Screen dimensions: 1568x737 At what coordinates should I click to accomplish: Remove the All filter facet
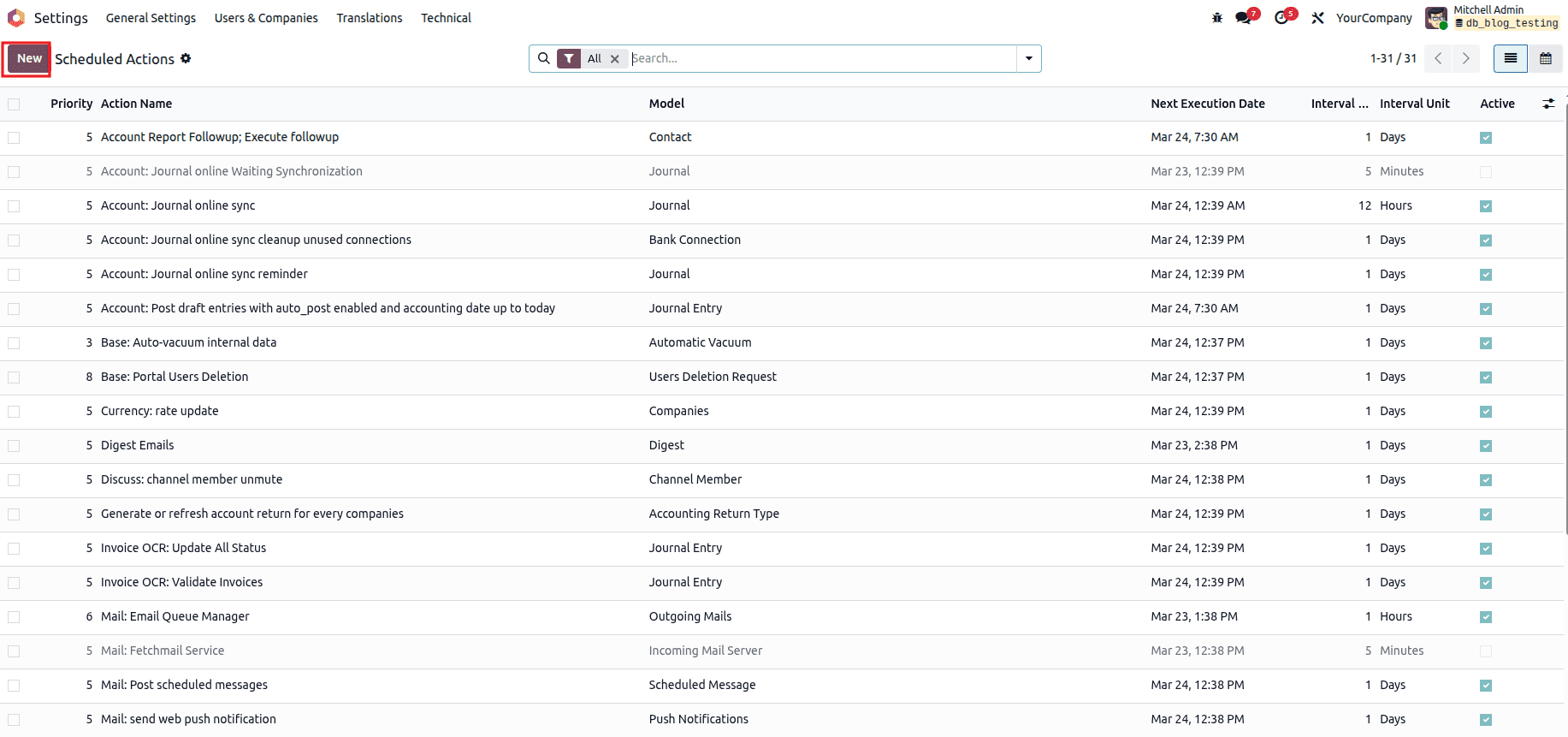pos(614,59)
